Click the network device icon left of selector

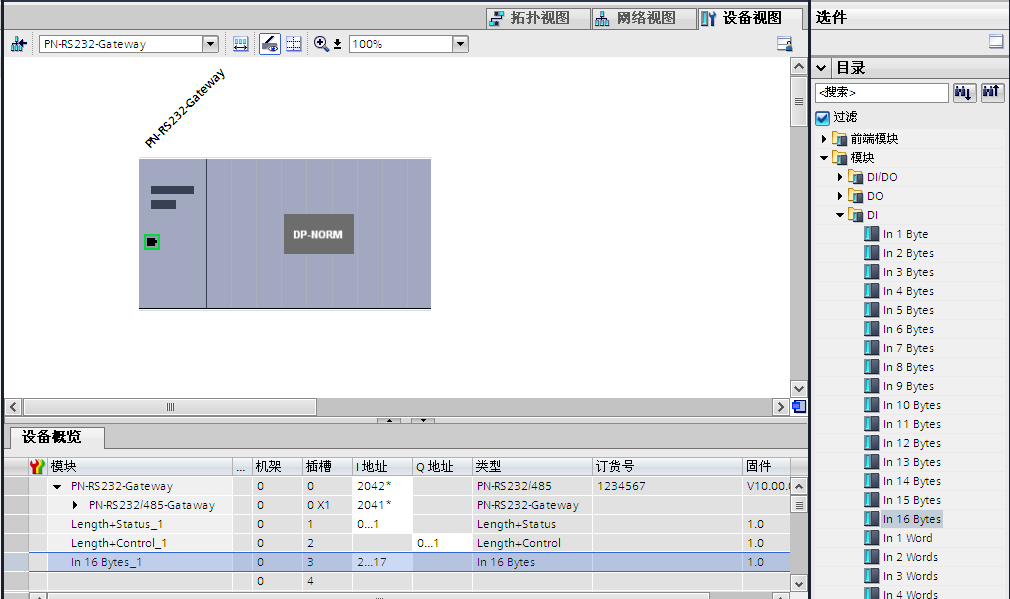tap(19, 44)
